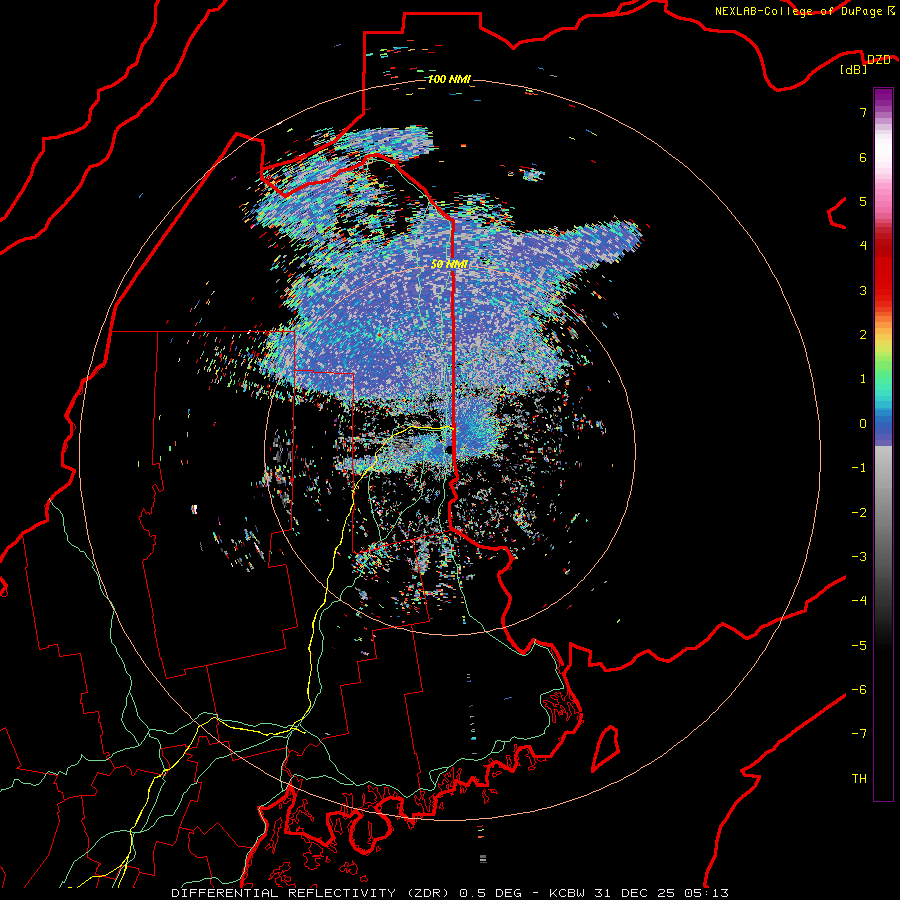The width and height of the screenshot is (900, 900).
Task: Click the -7 value on dB scale
Action: click(859, 734)
